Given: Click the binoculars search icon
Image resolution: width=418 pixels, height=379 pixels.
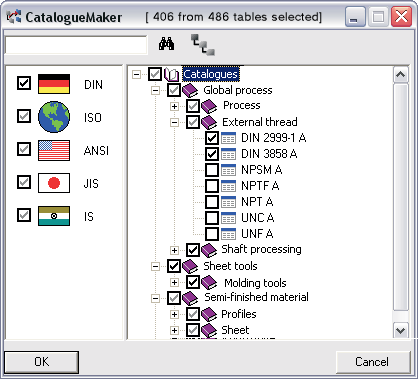Looking at the screenshot, I should coord(166,44).
